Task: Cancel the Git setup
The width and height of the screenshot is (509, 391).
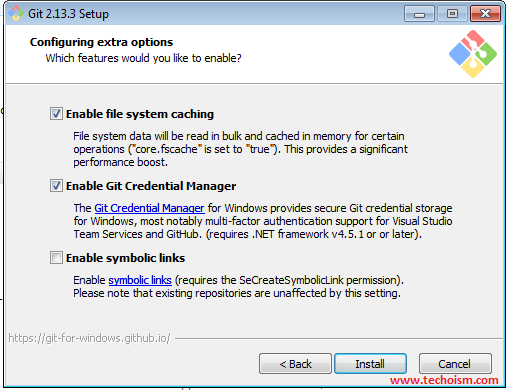Action: tap(455, 364)
